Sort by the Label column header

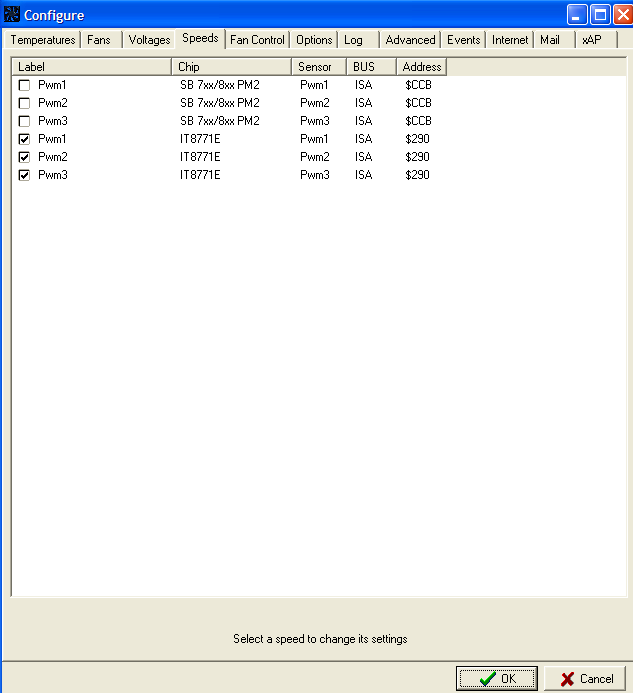[92, 67]
